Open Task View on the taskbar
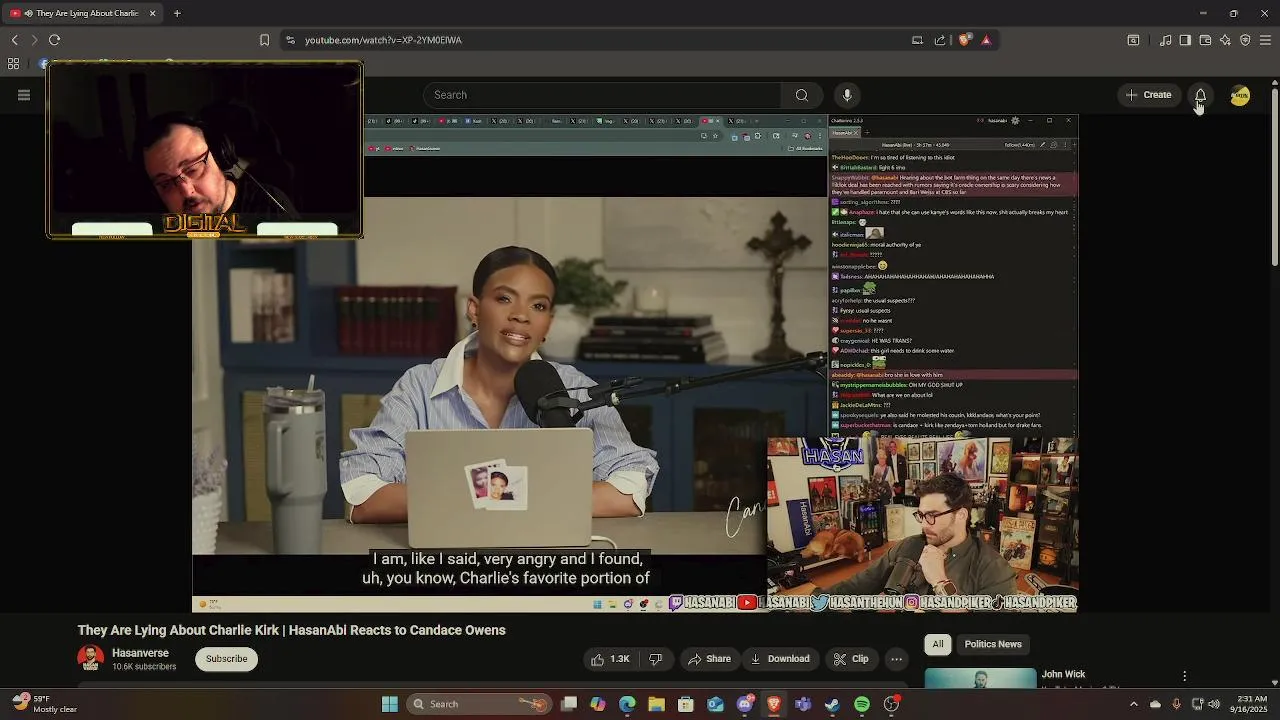1280x720 pixels. pyautogui.click(x=569, y=704)
